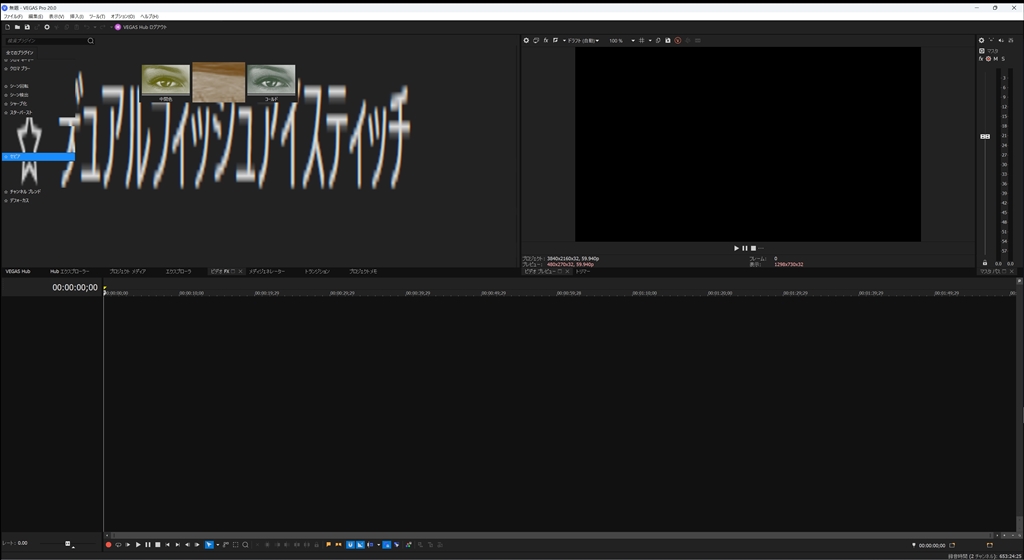Open the ファイル menu

tap(13, 16)
